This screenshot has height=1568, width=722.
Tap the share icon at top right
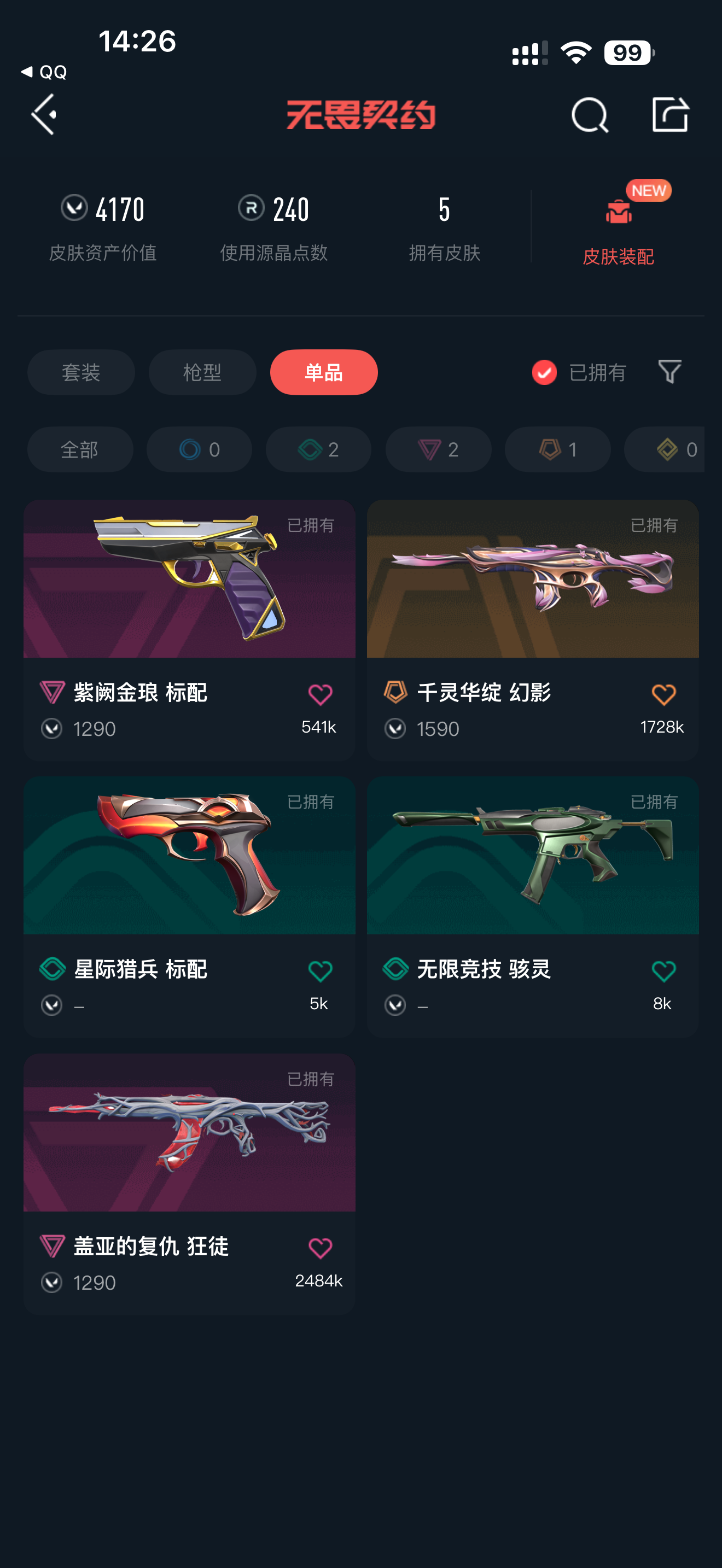click(x=670, y=114)
